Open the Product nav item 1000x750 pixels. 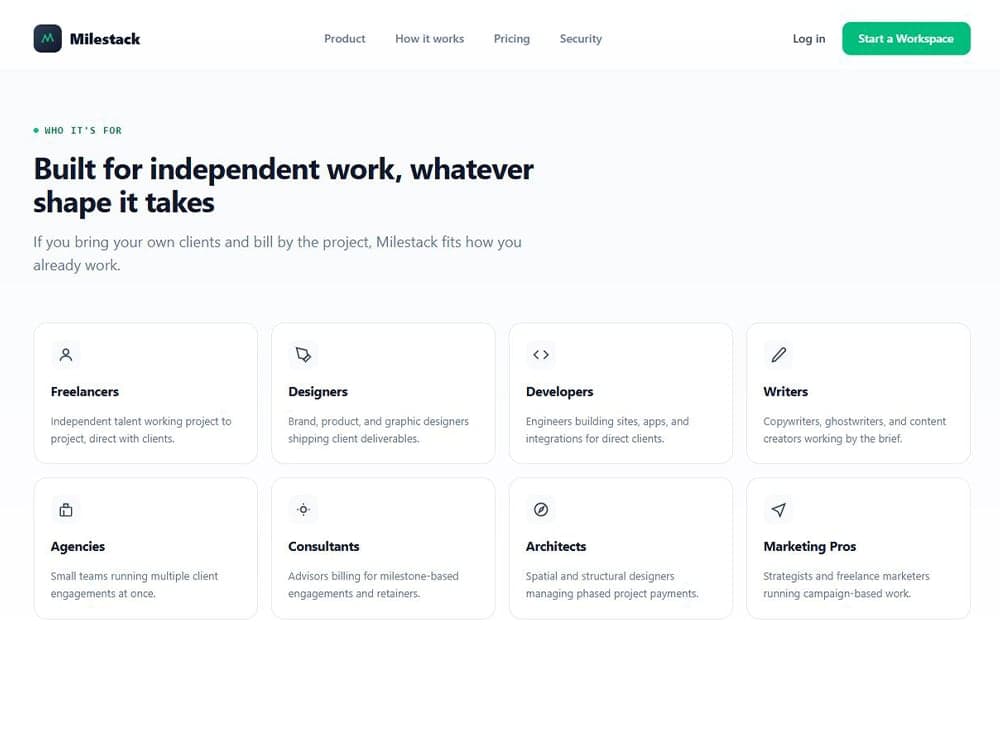tap(344, 38)
